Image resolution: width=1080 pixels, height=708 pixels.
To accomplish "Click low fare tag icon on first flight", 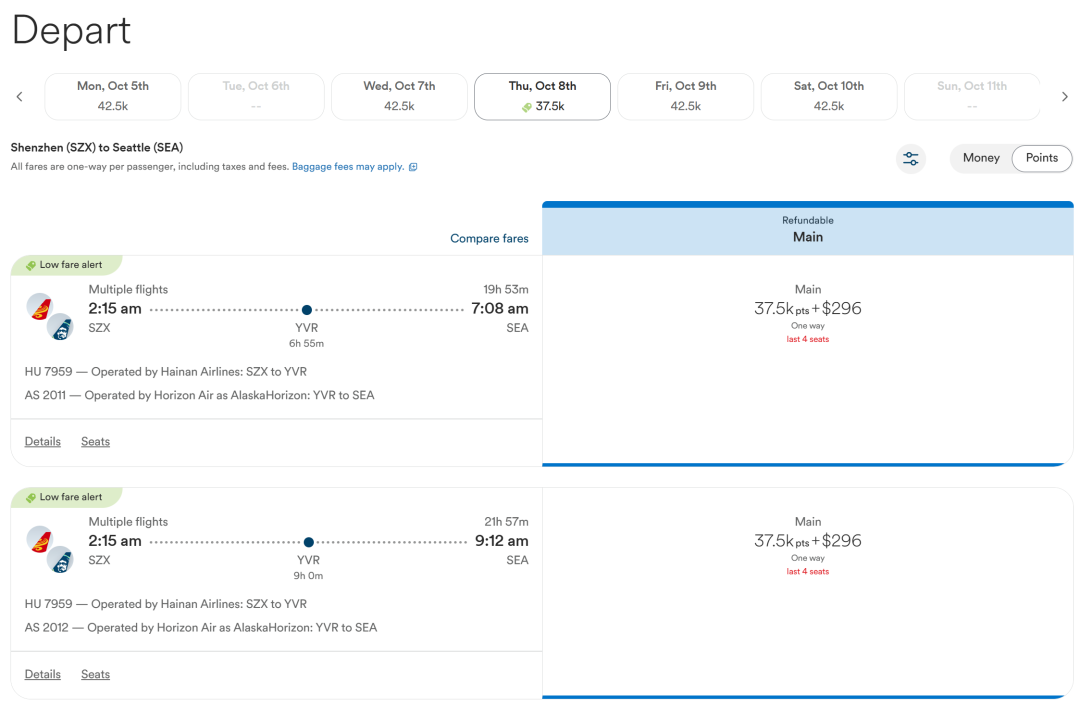I will (30, 265).
